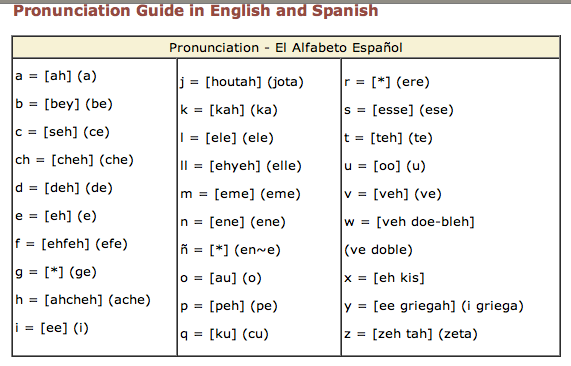Click the ch = [cheh] (che) entry

point(74,160)
